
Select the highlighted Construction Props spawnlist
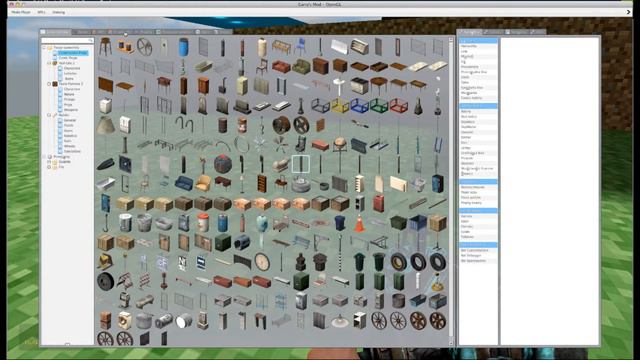click(73, 53)
